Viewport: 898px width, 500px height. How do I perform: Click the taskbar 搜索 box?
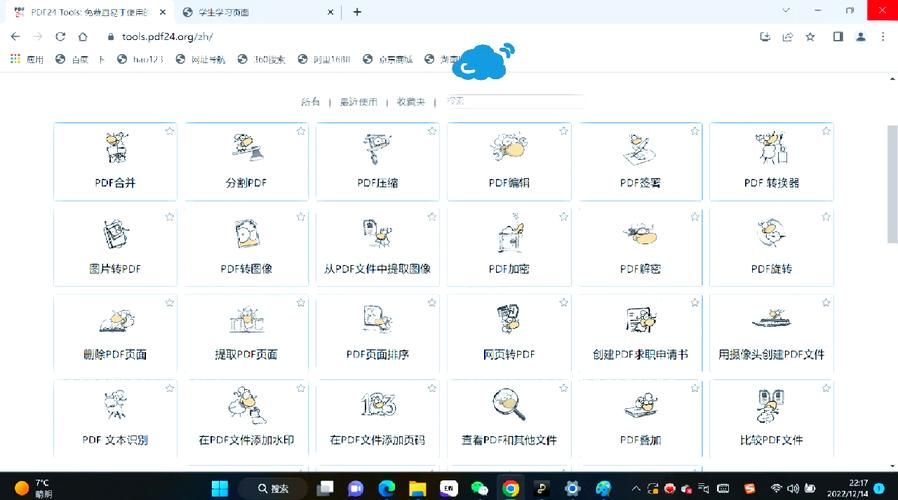pyautogui.click(x=273, y=489)
